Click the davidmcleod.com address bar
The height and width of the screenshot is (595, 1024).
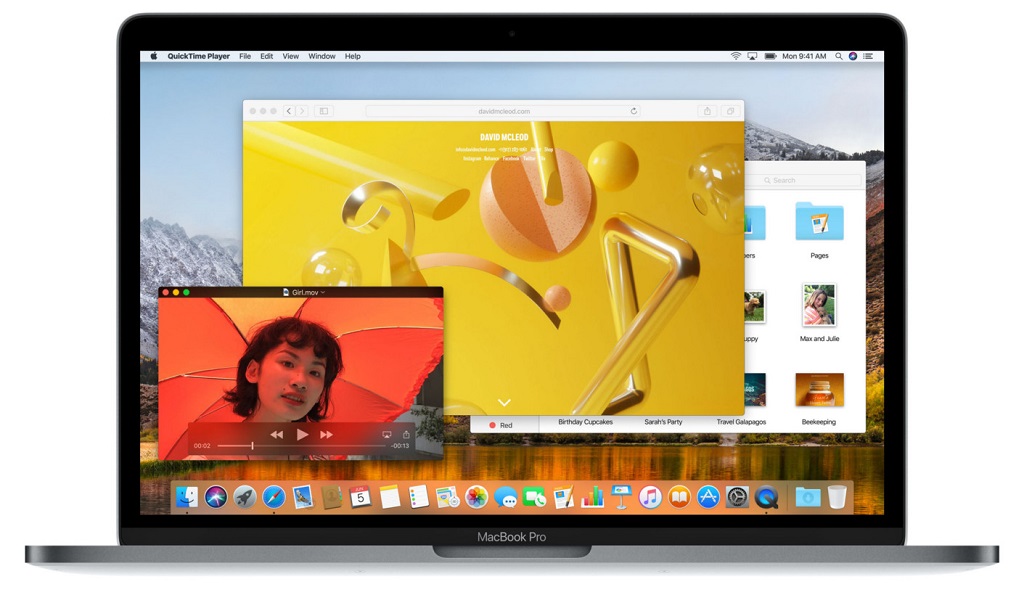click(503, 111)
